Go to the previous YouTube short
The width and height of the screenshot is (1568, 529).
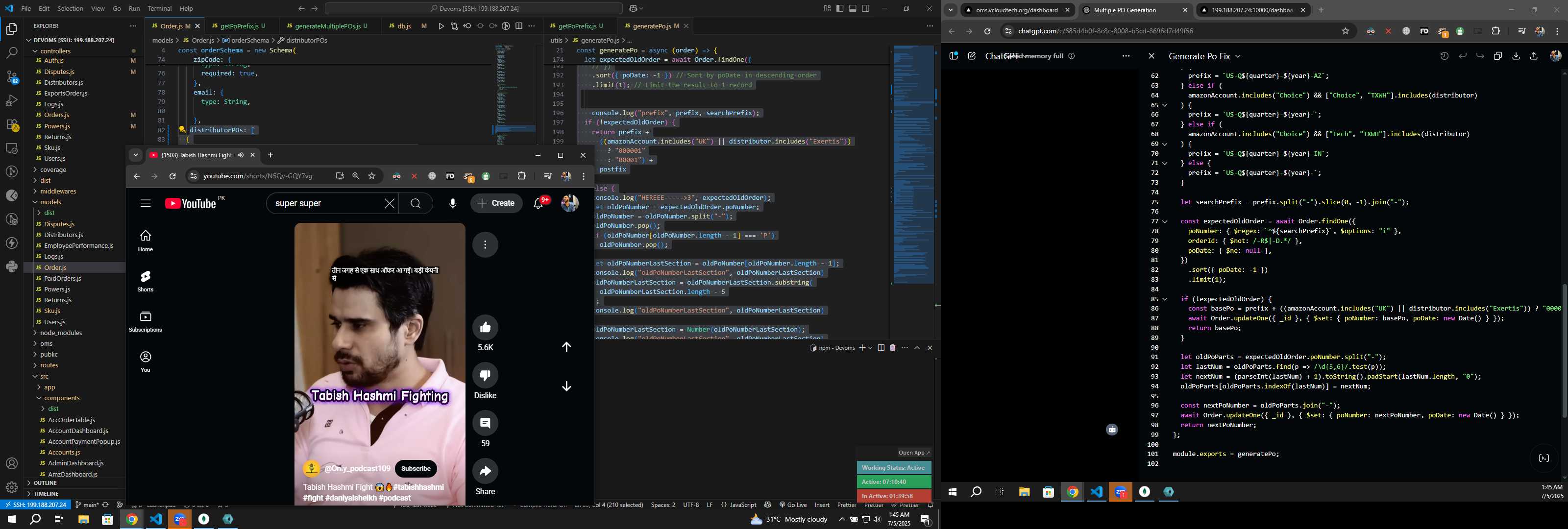(566, 347)
